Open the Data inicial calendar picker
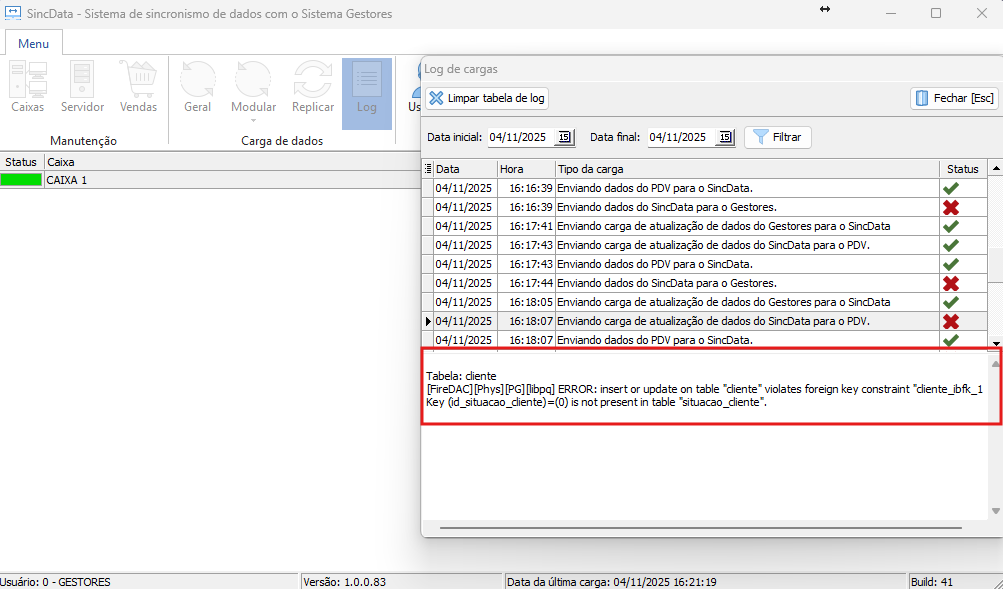Screen dimensions: 1003x589 point(564,137)
